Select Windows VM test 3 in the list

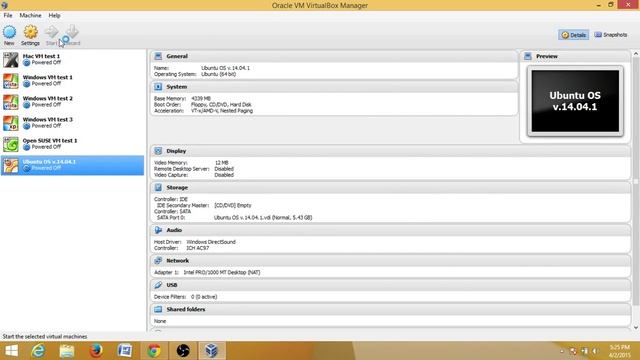[x=73, y=123]
